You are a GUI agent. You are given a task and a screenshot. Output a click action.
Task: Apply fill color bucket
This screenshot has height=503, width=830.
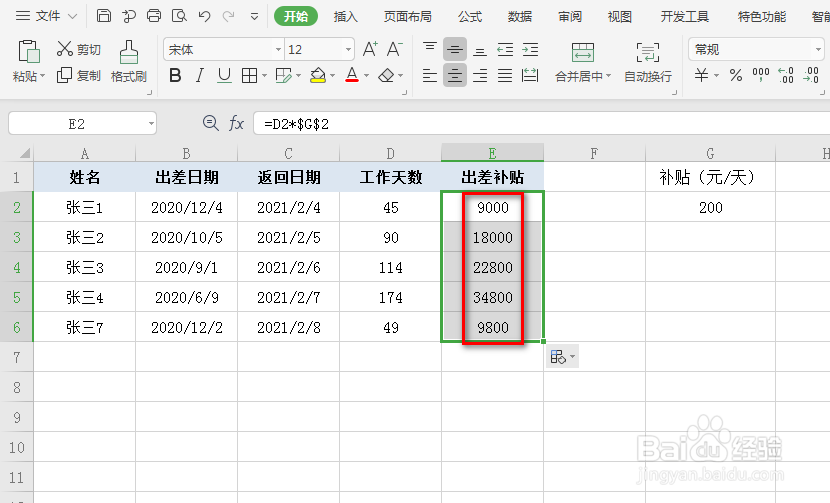pos(318,75)
